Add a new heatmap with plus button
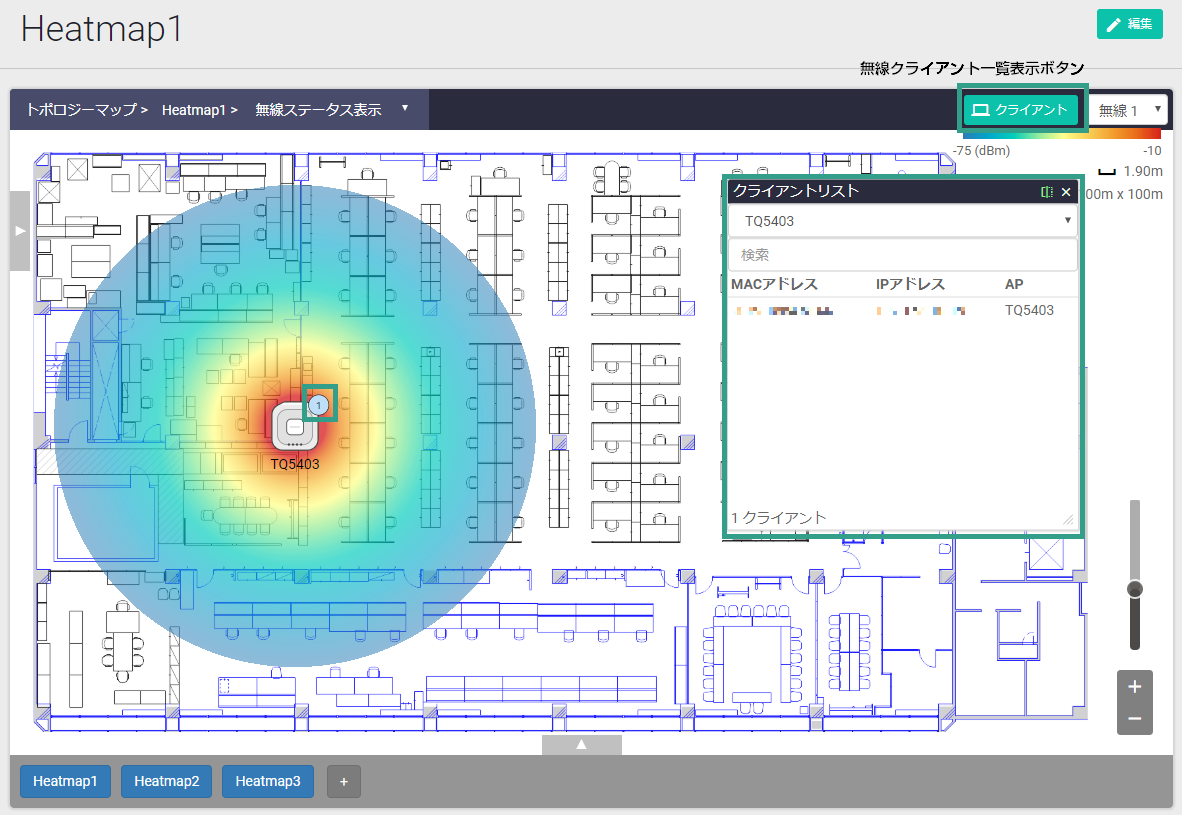1182x815 pixels. [343, 782]
